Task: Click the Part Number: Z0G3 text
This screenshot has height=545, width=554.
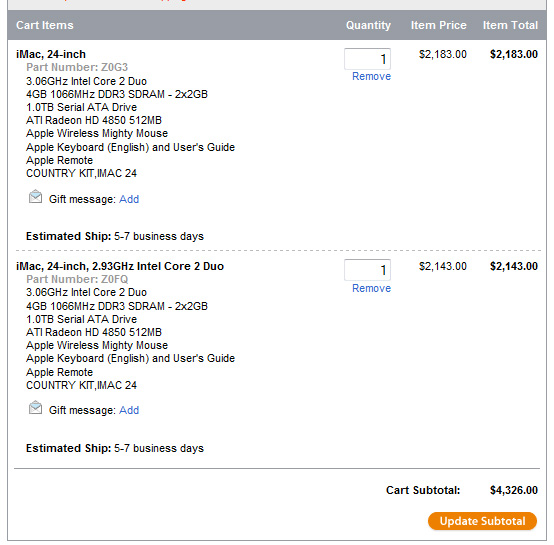Action: pos(77,67)
